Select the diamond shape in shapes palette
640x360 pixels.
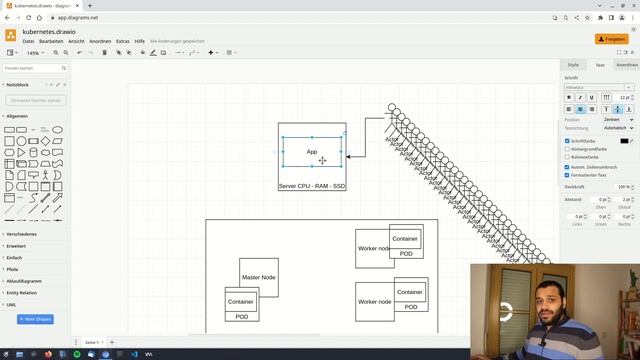click(x=45, y=141)
